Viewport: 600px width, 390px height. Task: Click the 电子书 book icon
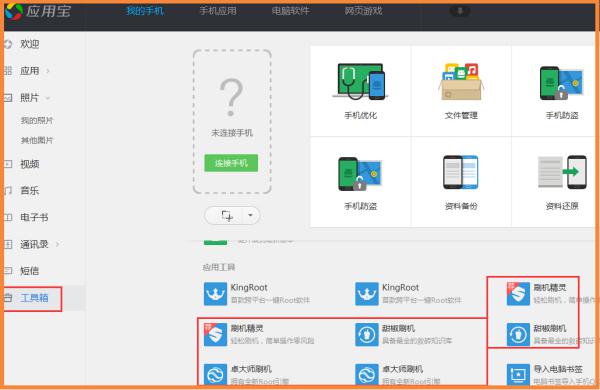(8, 217)
